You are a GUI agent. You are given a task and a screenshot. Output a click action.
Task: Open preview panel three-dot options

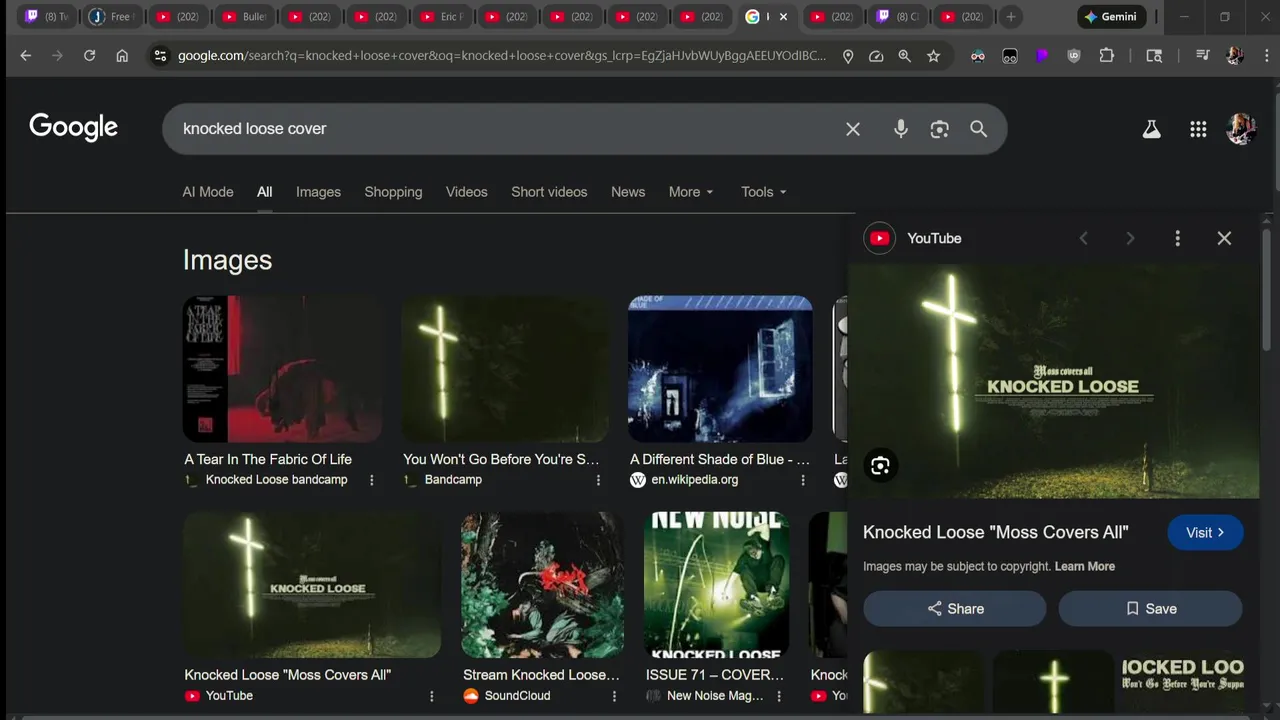pos(1177,238)
